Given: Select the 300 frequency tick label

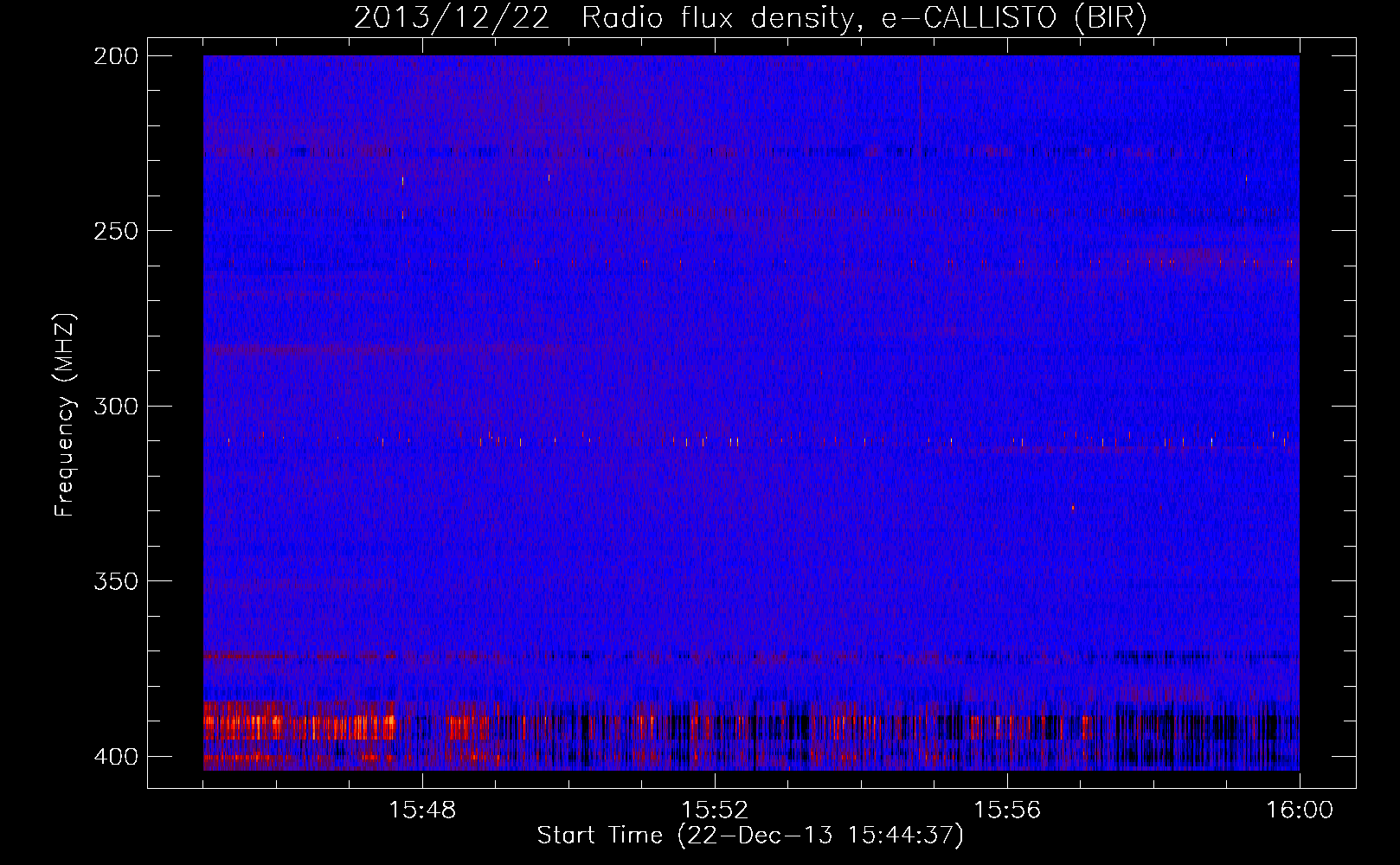Looking at the screenshot, I should (x=115, y=406).
